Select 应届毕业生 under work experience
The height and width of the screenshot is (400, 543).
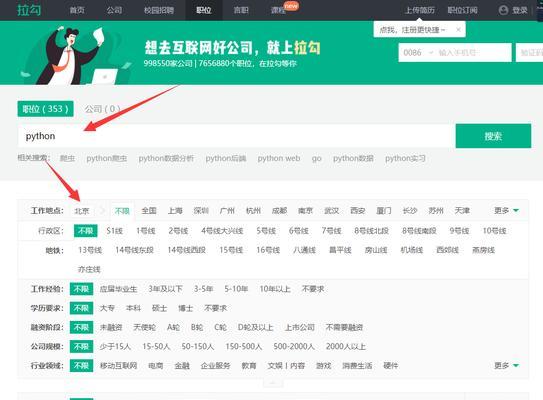118,289
